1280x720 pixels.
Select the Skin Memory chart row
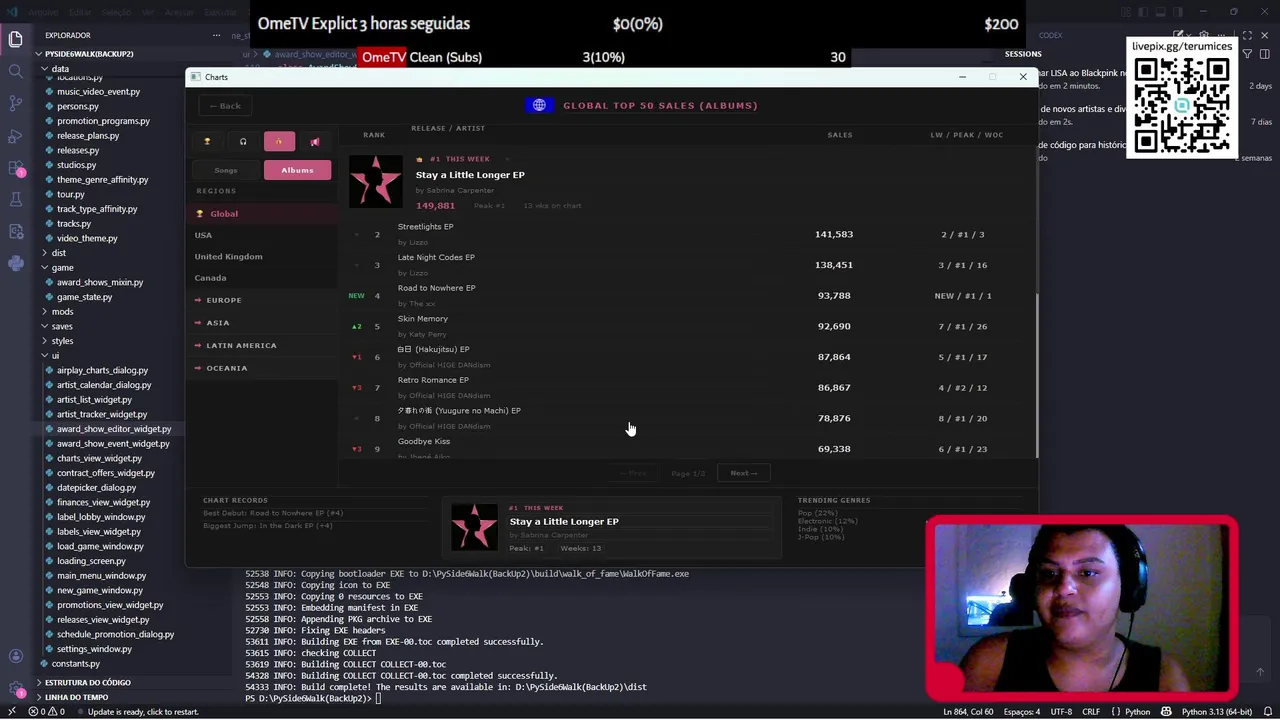tap(689, 326)
